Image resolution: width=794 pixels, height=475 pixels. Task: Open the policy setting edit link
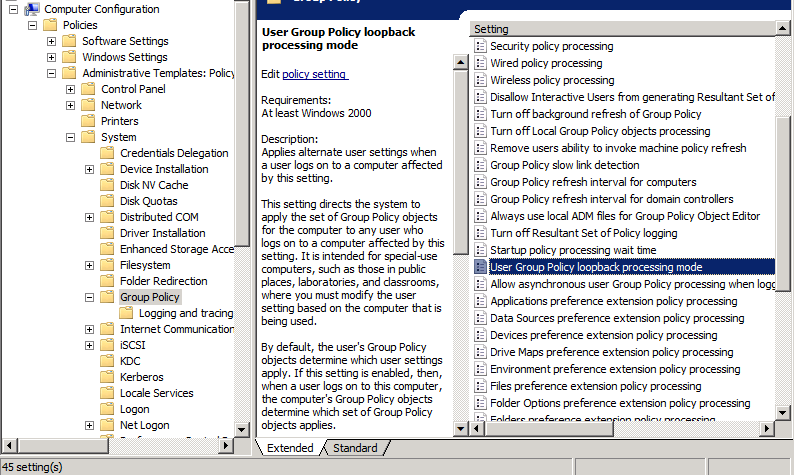[315, 74]
